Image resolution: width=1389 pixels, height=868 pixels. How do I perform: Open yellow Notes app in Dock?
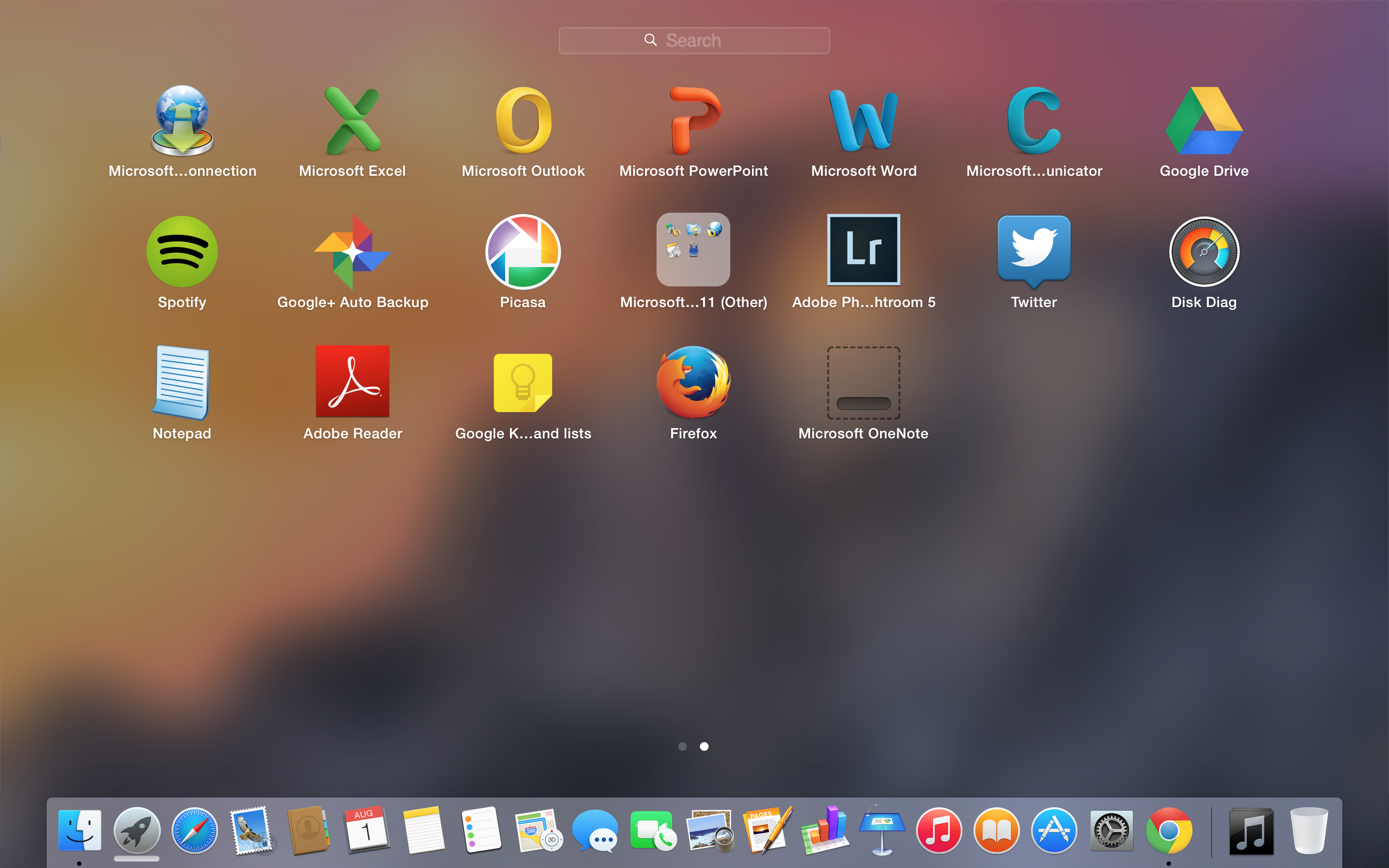424,830
